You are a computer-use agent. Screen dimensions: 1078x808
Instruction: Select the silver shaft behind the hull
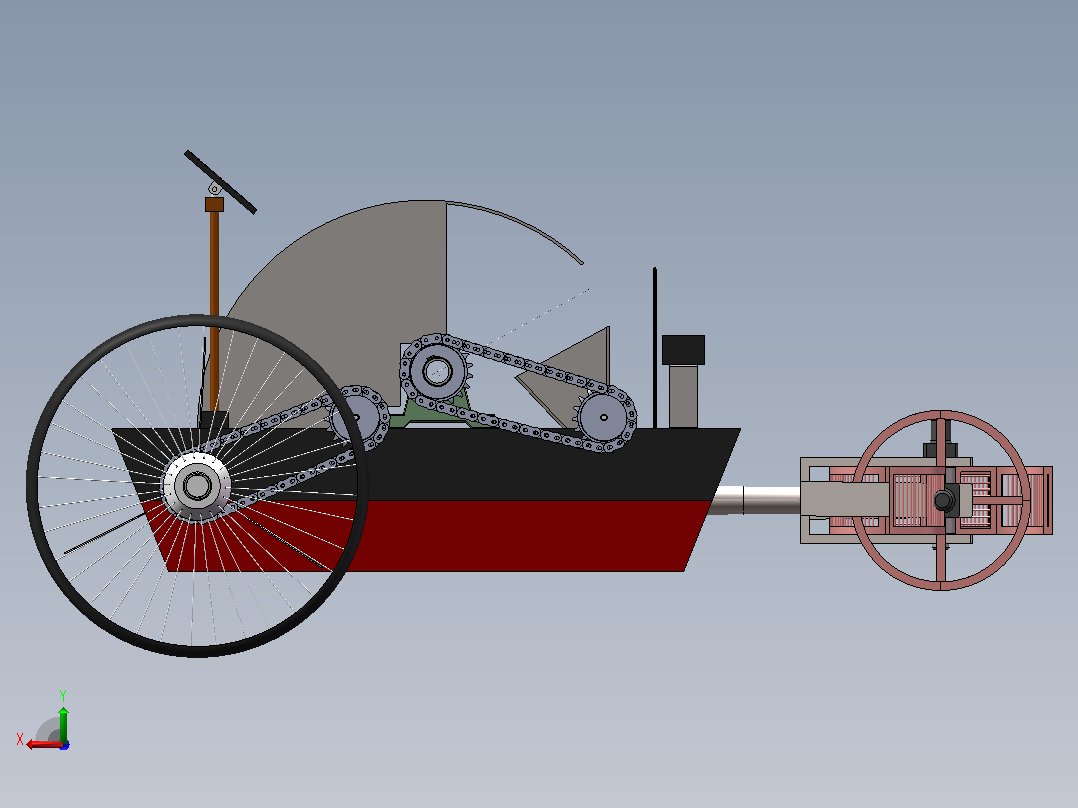click(756, 500)
